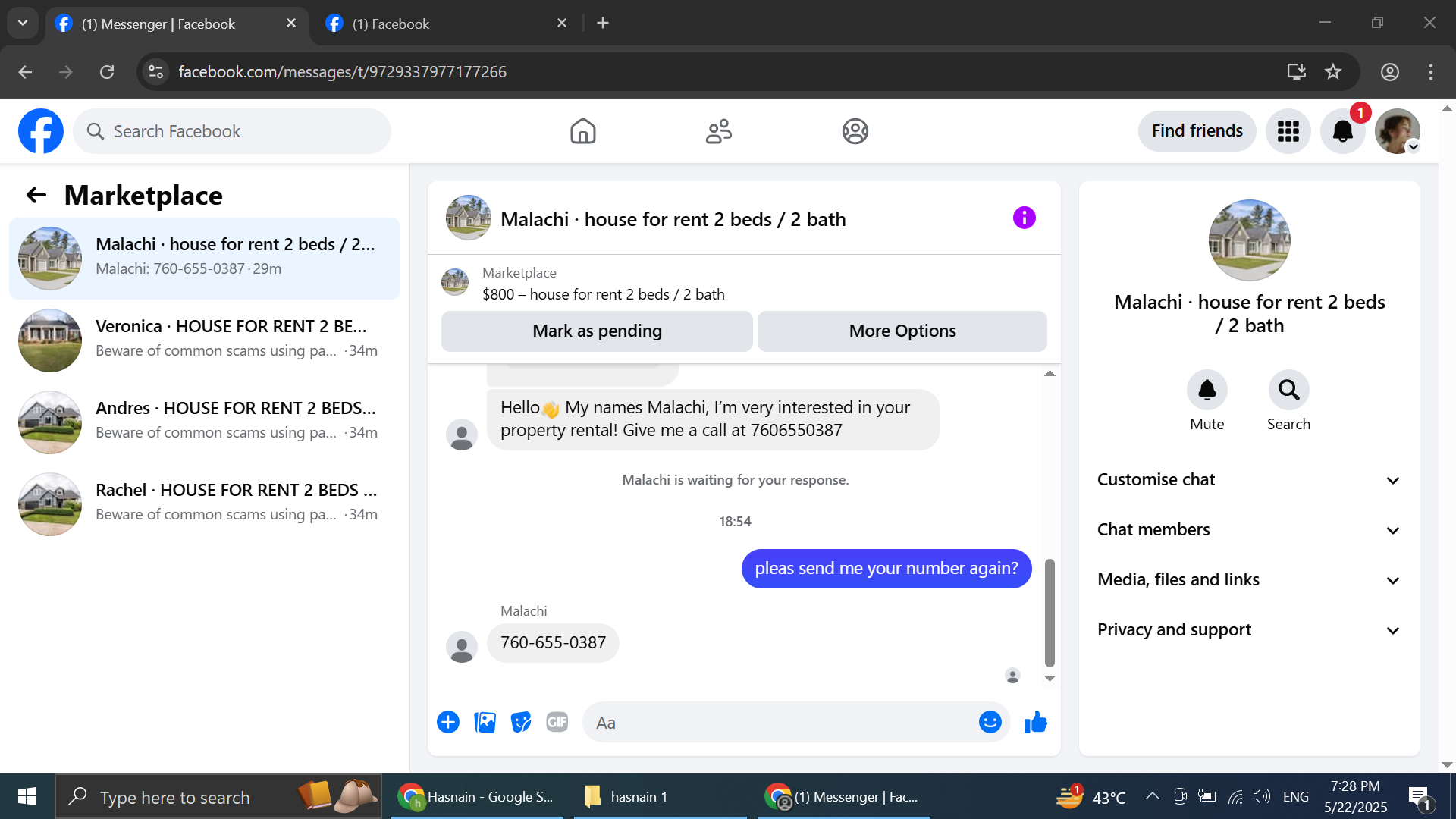Open Chrome profile icon

[1389, 71]
